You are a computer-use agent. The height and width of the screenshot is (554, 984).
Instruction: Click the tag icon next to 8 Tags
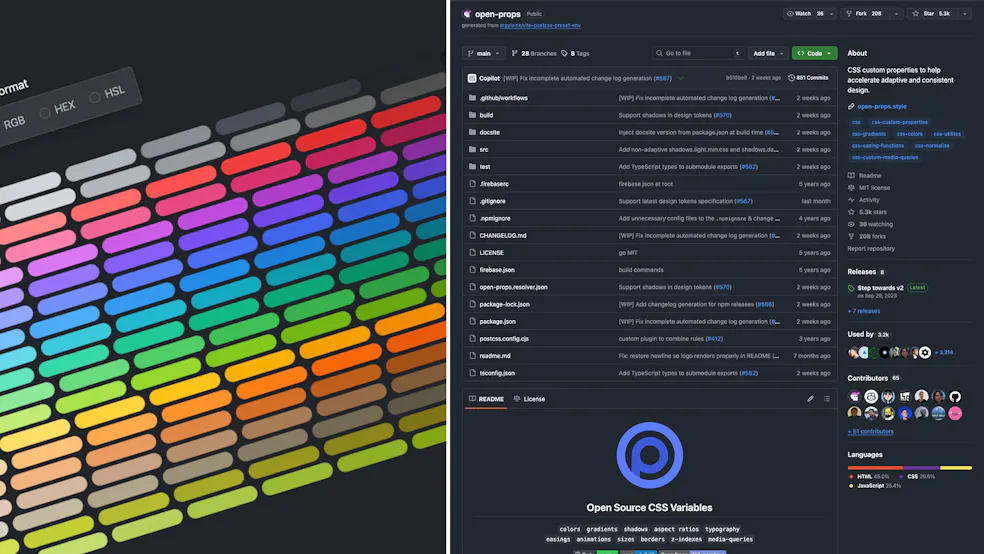(564, 53)
